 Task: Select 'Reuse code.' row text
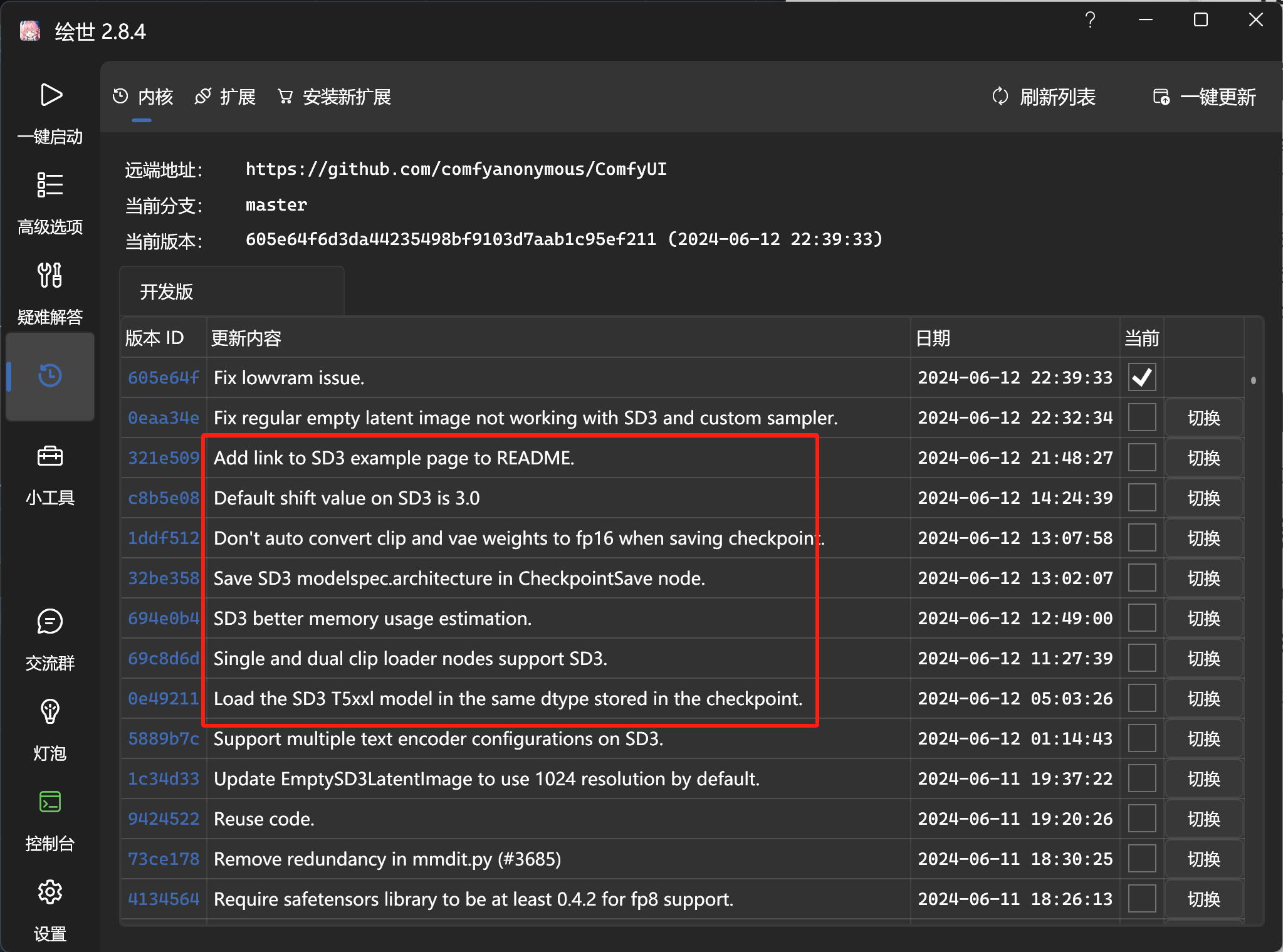pos(264,819)
